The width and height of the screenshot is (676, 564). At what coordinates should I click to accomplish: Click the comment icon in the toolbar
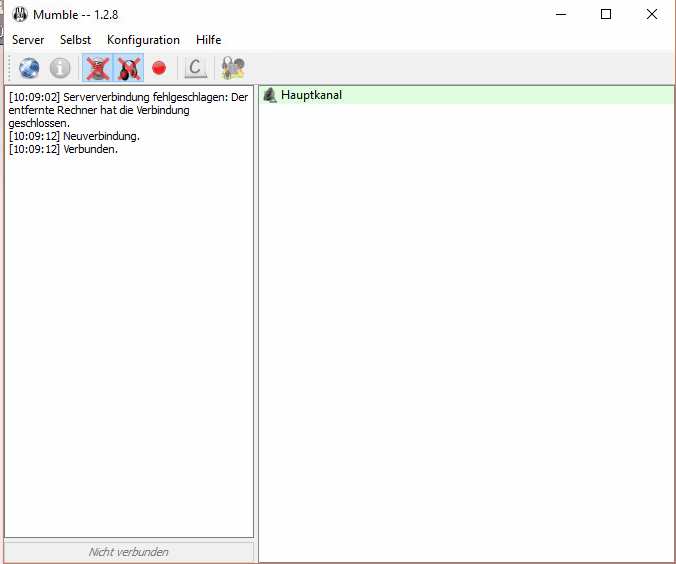[x=196, y=68]
